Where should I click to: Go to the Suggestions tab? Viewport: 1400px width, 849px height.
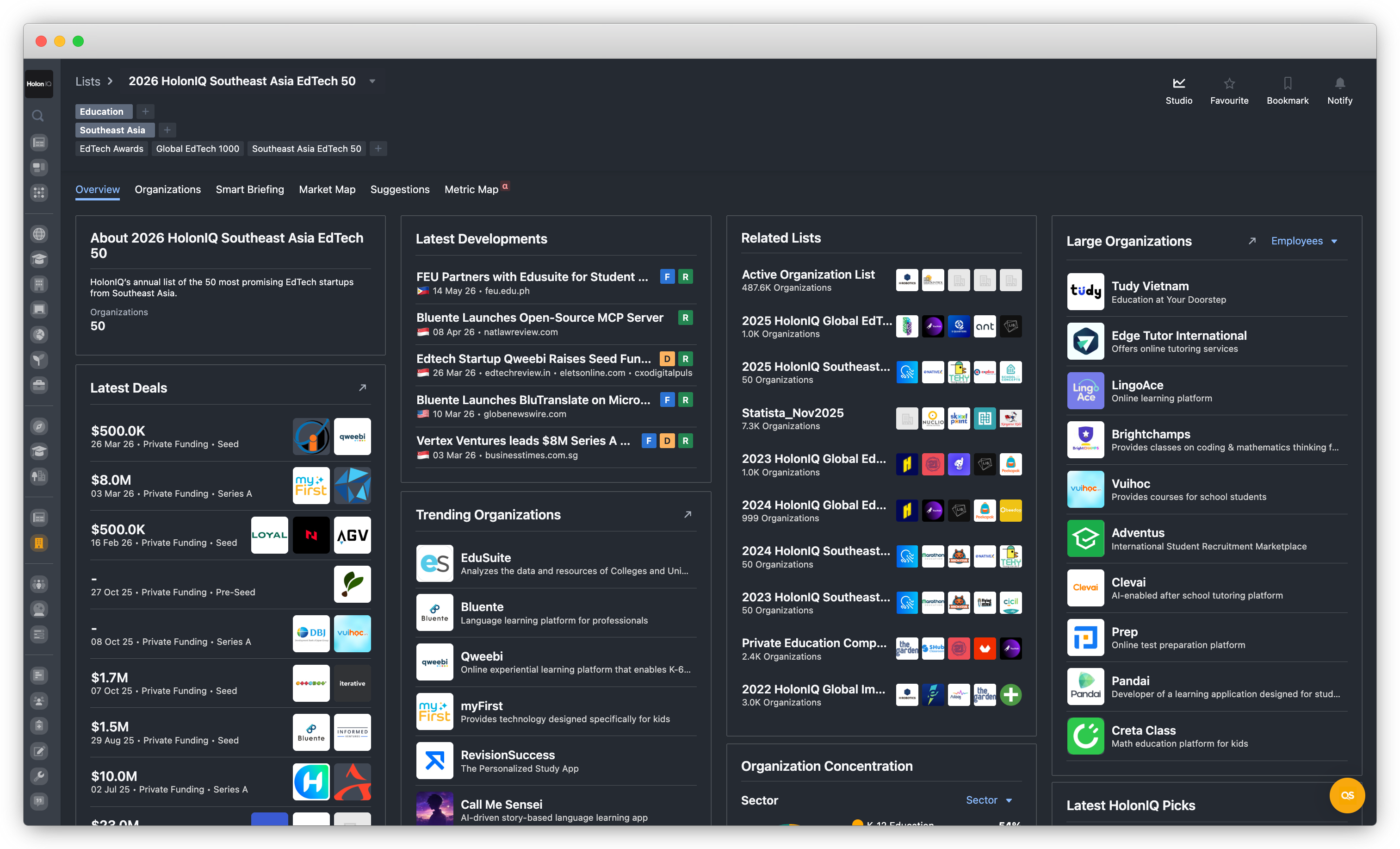400,189
